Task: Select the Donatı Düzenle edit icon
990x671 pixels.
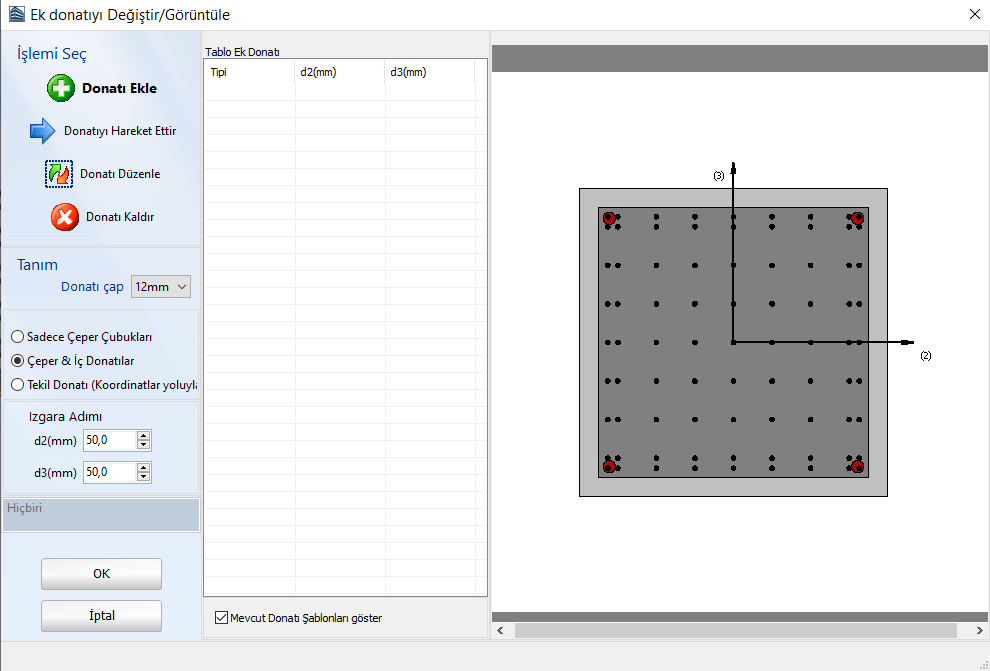Action: coord(59,173)
